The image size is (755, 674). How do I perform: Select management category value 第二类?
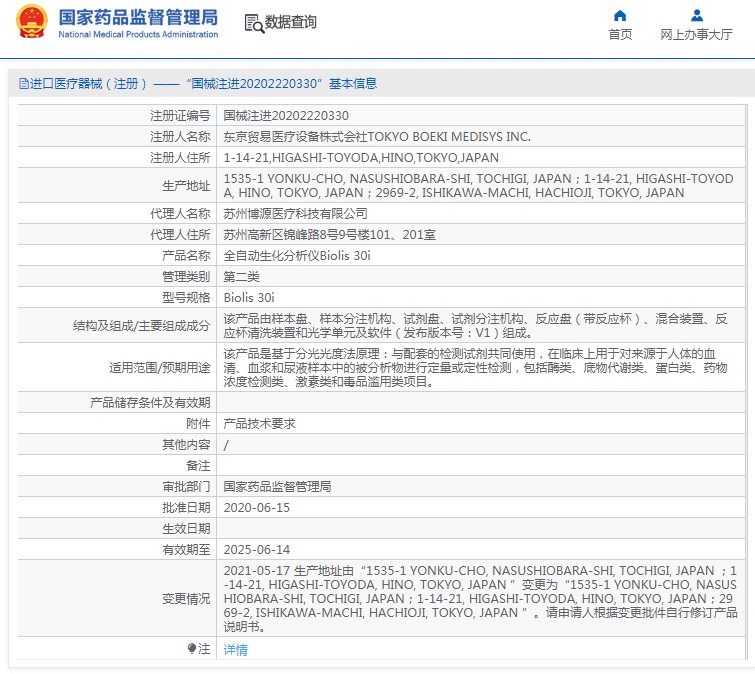(241, 277)
